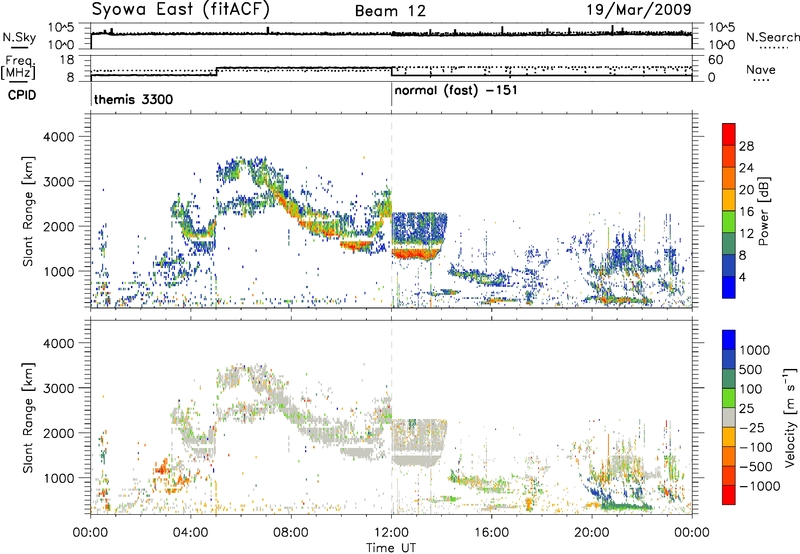
Task: Click the '-25' tick on velocity scale
Action: 751,427
